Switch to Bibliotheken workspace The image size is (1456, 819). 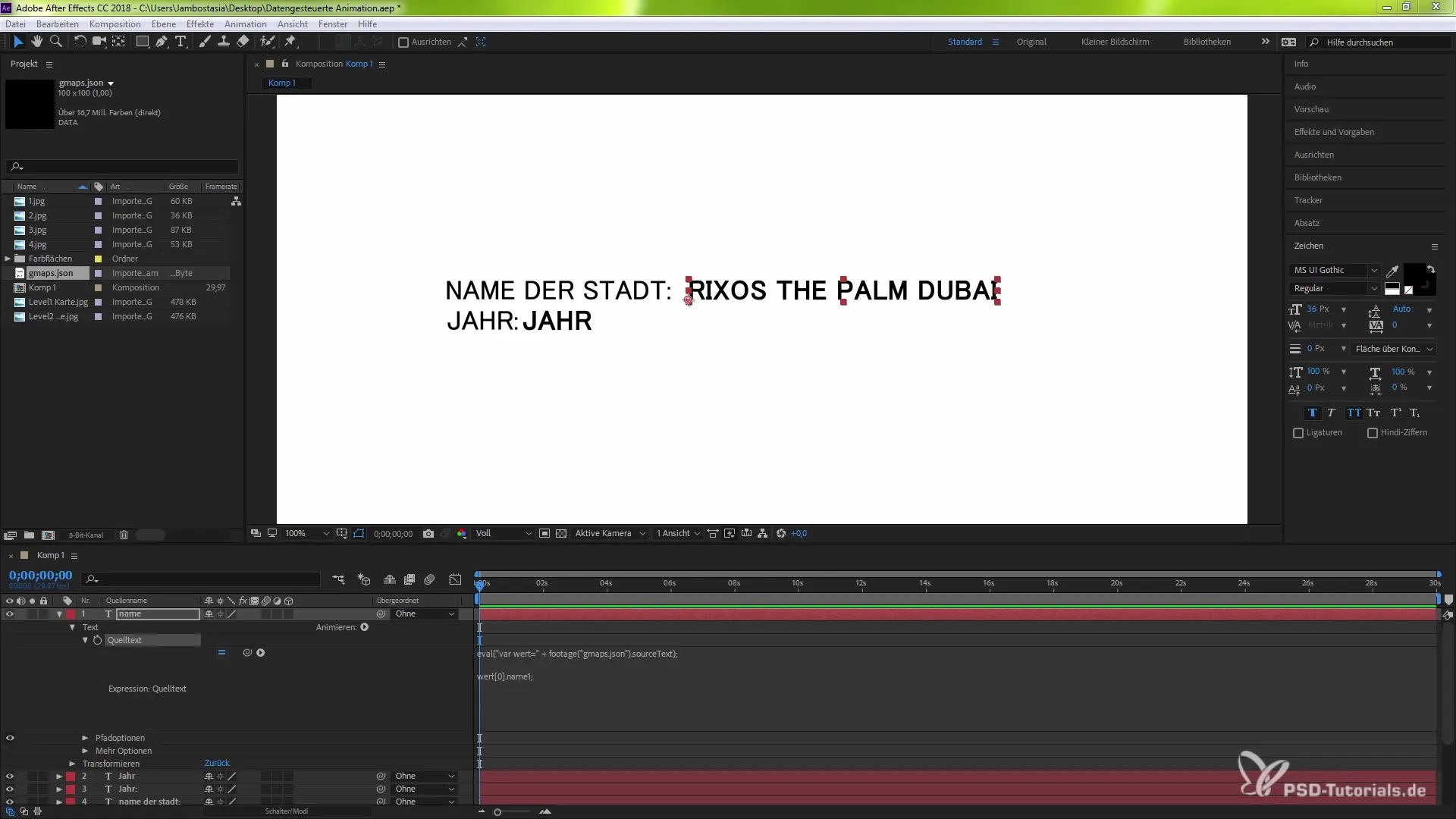tap(1207, 42)
